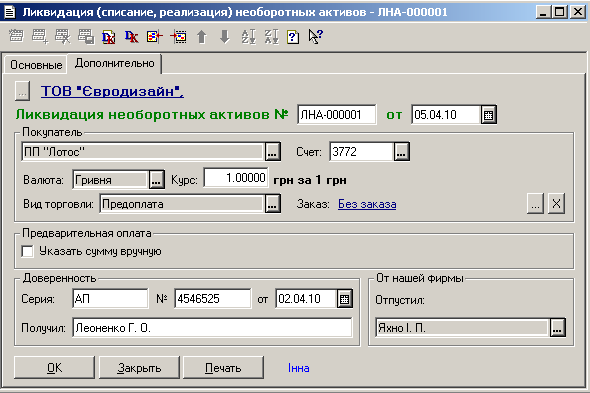Open order selection ellipsis button near Без заказа

(x=535, y=204)
